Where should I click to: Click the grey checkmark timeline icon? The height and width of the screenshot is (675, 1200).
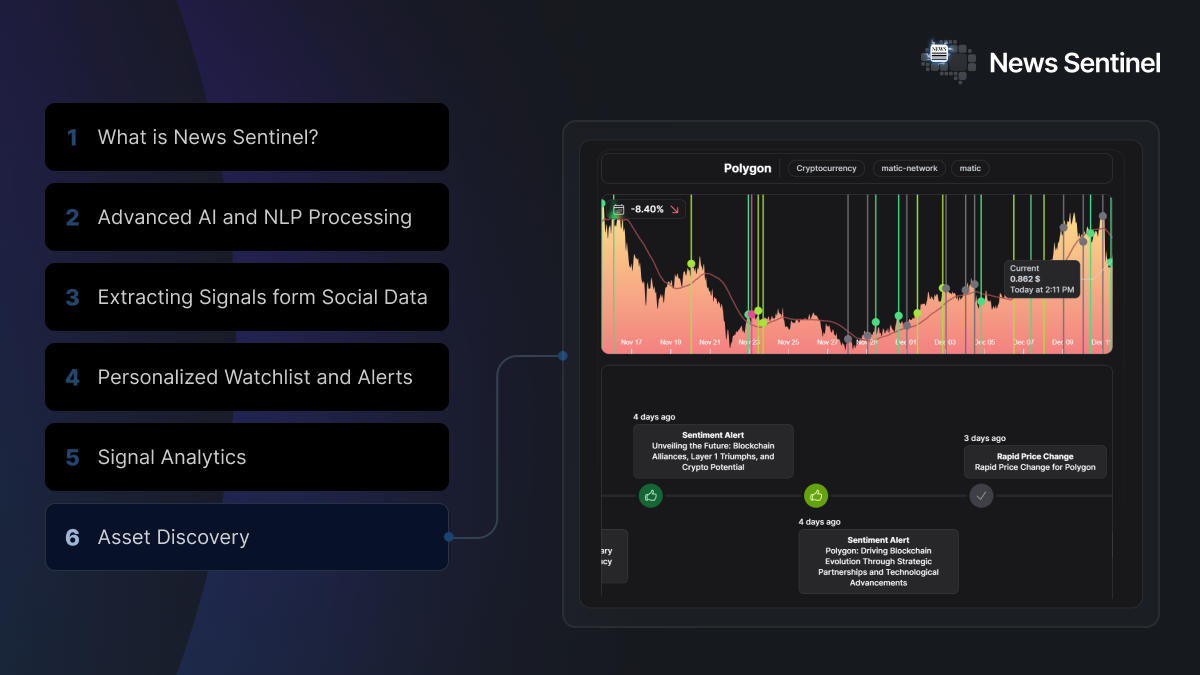coord(981,495)
